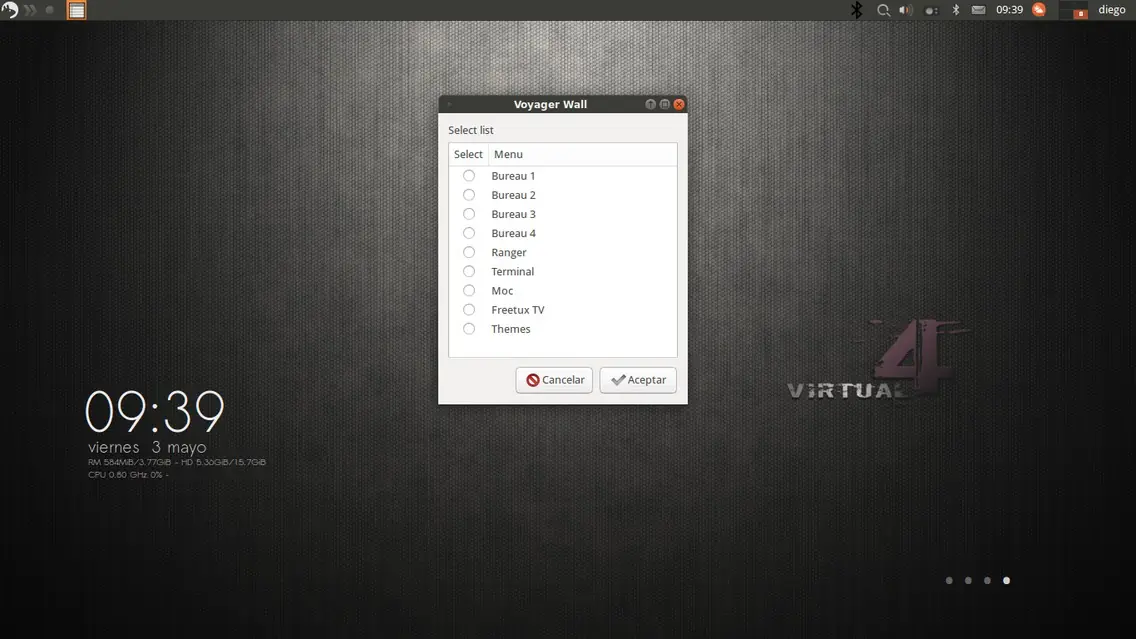Switch to third desktop dot indicator
The image size is (1136, 639).
tap(987, 580)
